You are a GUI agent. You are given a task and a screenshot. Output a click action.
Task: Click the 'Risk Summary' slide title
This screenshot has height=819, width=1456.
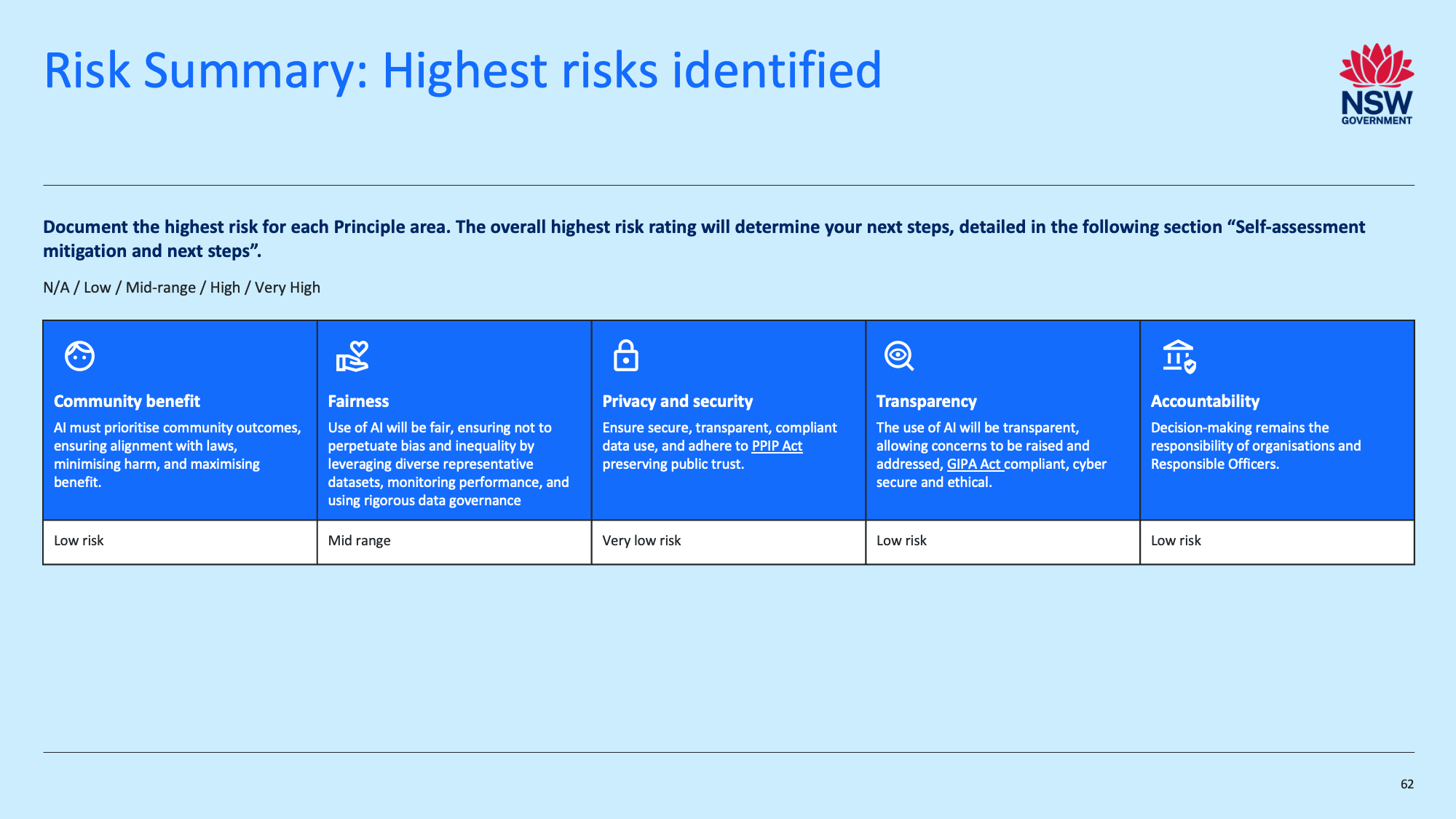(462, 71)
